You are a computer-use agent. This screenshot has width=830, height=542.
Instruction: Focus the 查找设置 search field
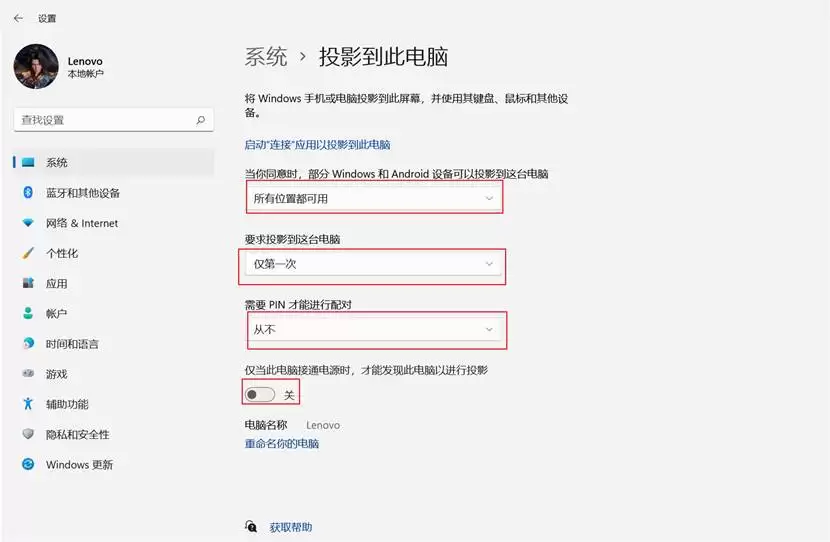tap(114, 120)
